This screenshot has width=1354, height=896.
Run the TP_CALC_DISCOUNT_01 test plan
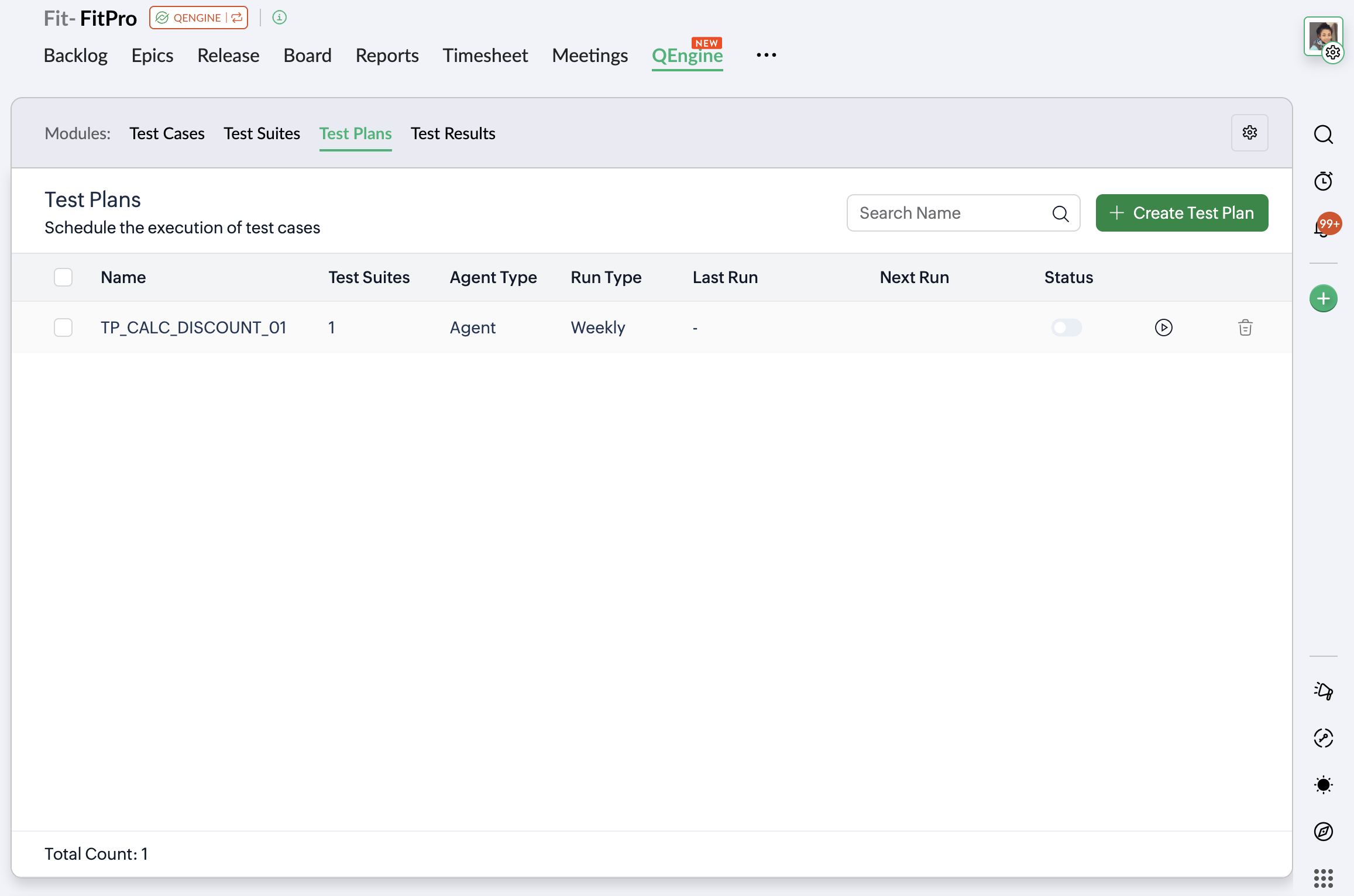click(1163, 328)
